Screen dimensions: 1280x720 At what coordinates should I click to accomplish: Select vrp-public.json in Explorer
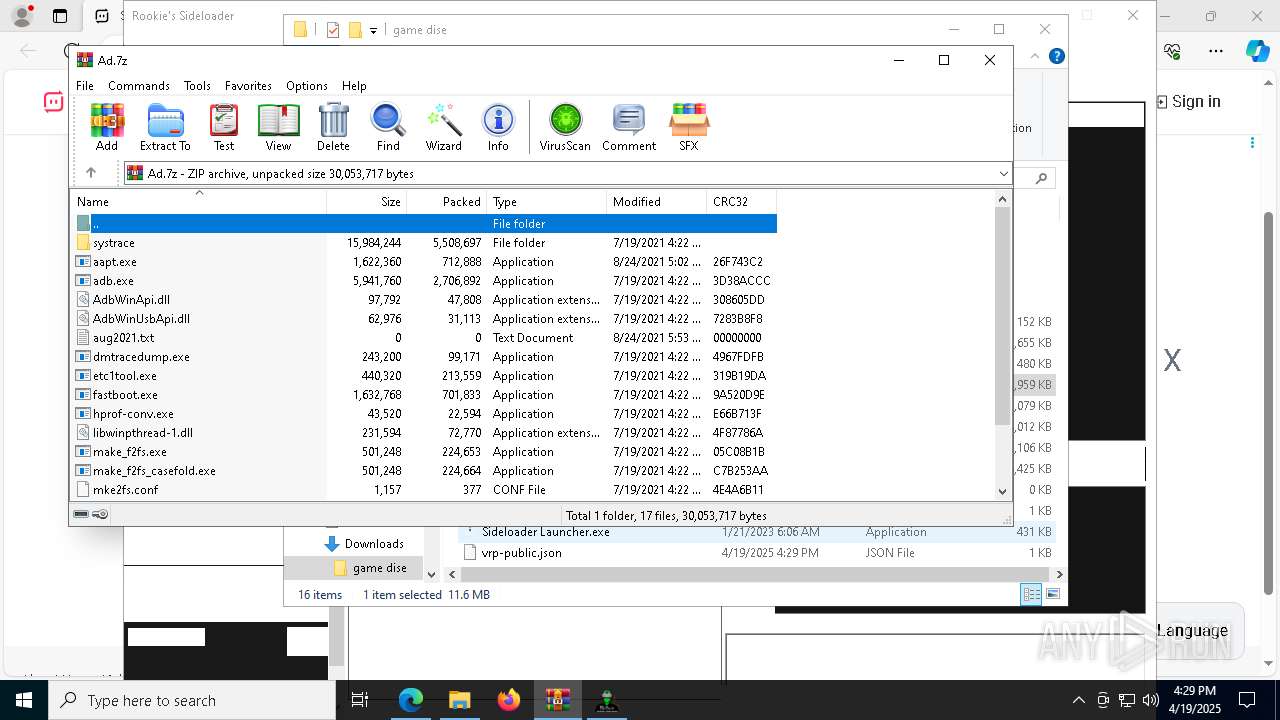tap(521, 553)
